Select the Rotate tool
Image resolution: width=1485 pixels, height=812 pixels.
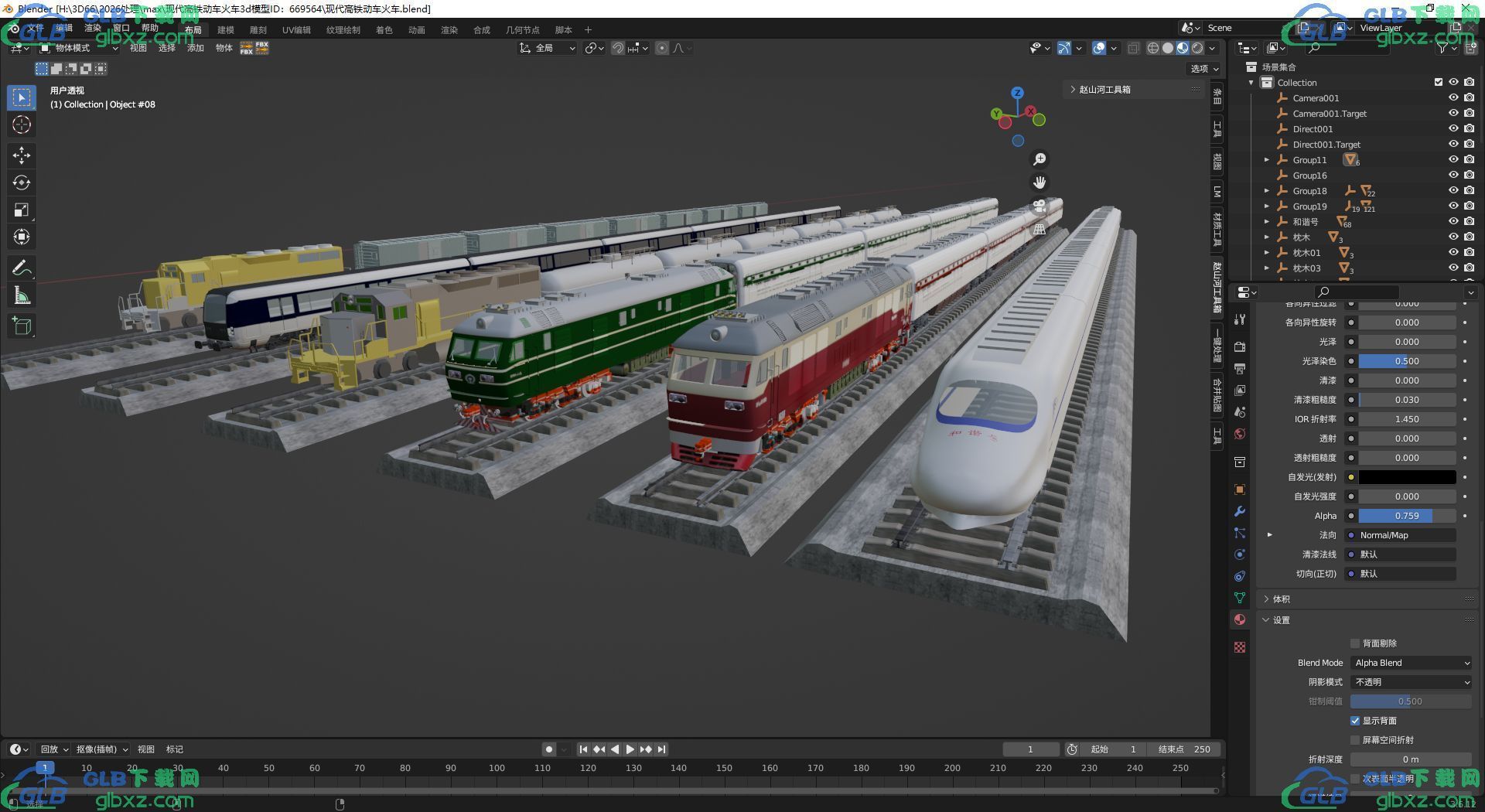[22, 183]
